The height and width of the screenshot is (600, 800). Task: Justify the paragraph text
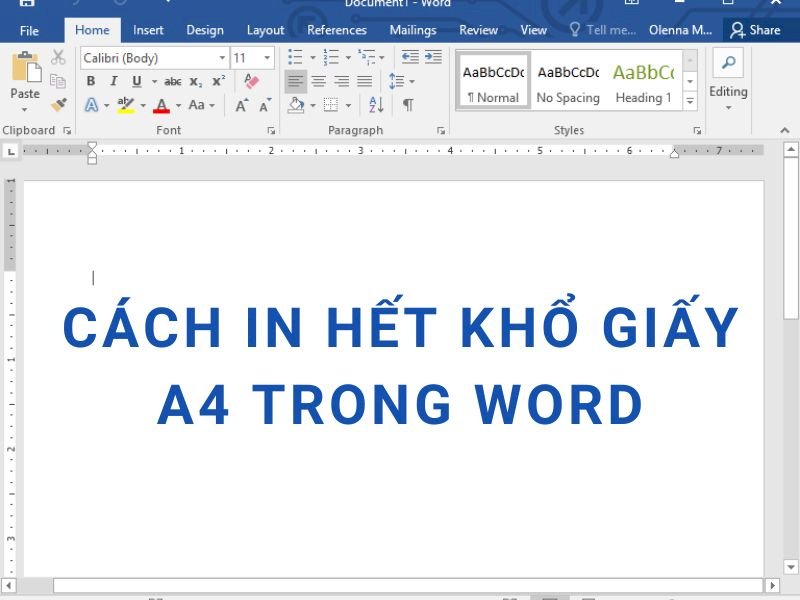tap(364, 81)
